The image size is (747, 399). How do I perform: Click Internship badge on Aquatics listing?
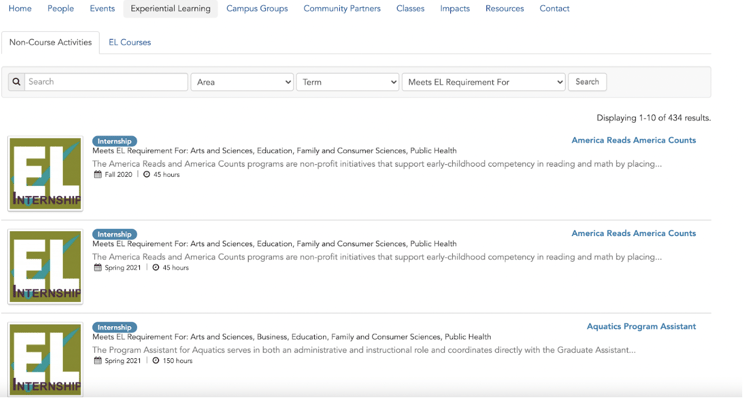(x=114, y=328)
